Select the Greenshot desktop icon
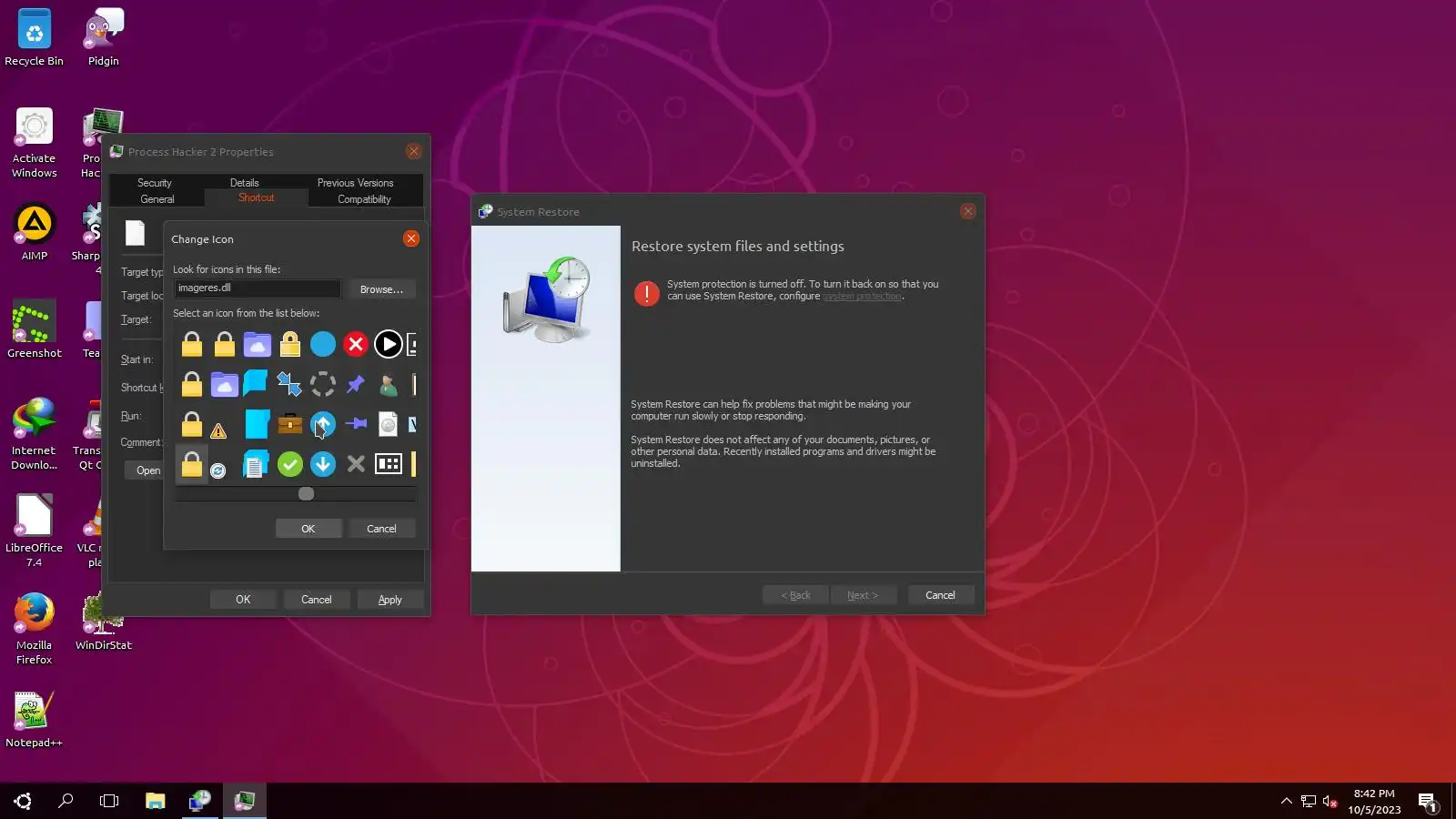The width and height of the screenshot is (1456, 819). coord(34,330)
